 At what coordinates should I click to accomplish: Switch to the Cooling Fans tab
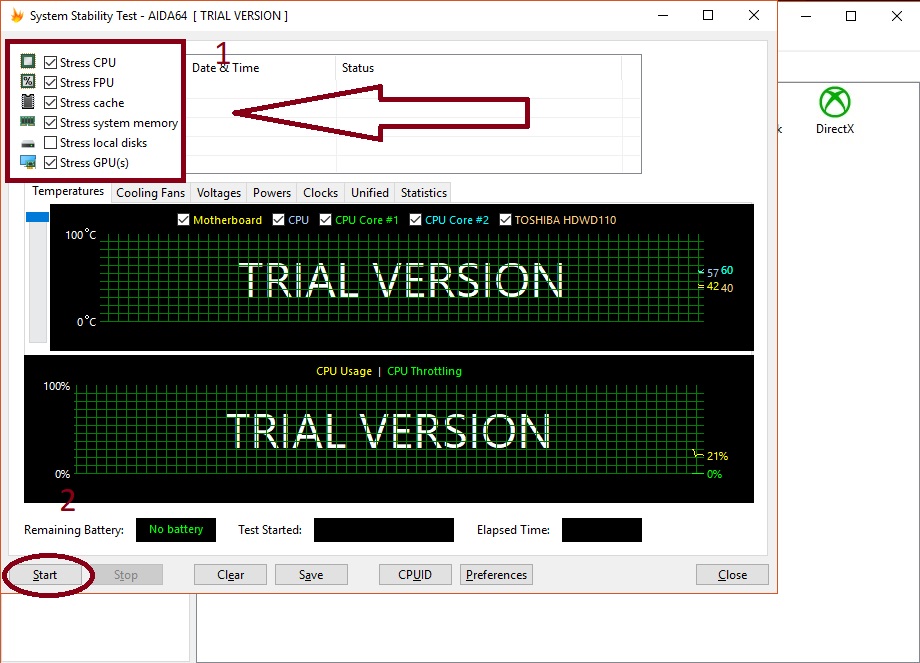pyautogui.click(x=150, y=193)
